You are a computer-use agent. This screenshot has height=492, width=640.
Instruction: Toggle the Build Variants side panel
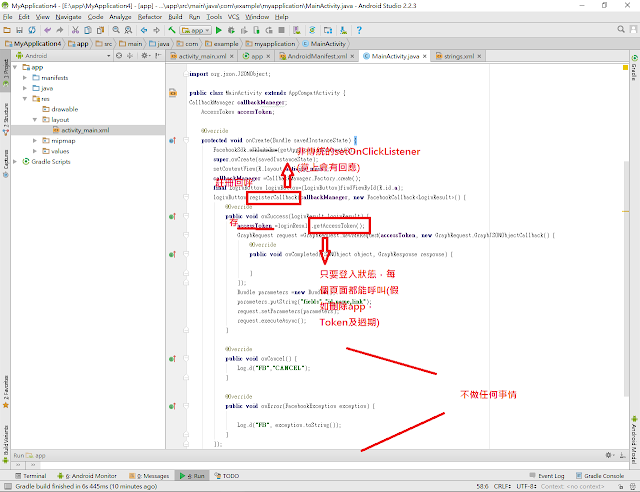click(6, 443)
